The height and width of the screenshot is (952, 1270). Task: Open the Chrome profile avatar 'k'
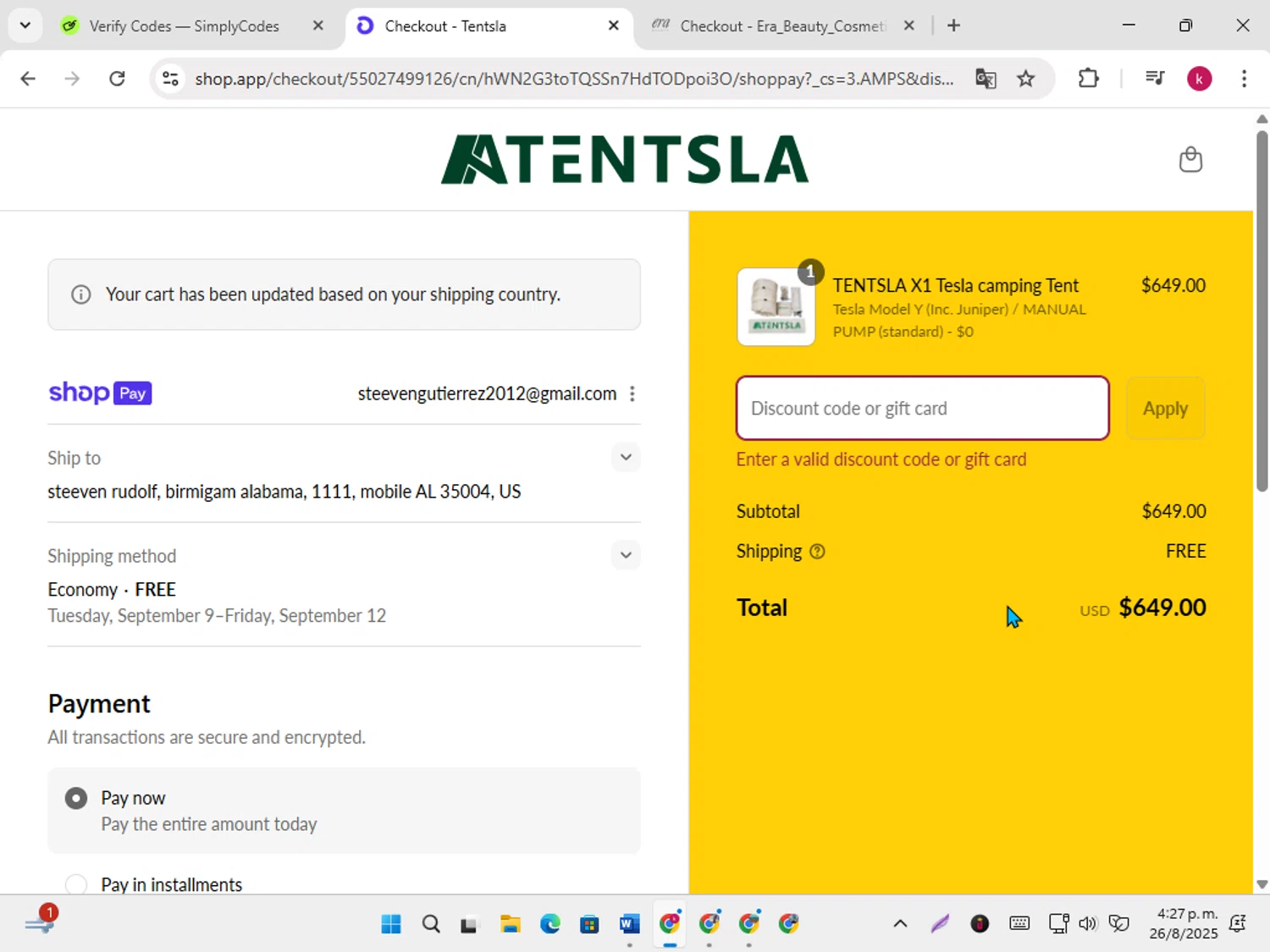pos(1199,79)
